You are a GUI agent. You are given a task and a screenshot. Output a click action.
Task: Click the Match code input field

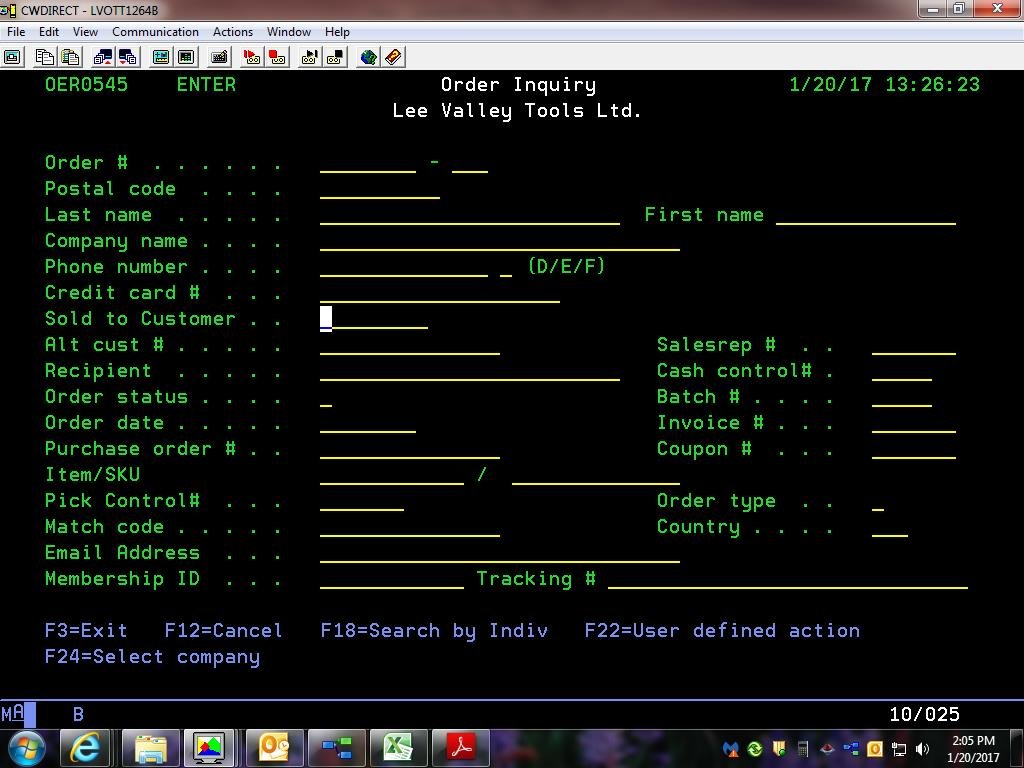click(x=409, y=528)
